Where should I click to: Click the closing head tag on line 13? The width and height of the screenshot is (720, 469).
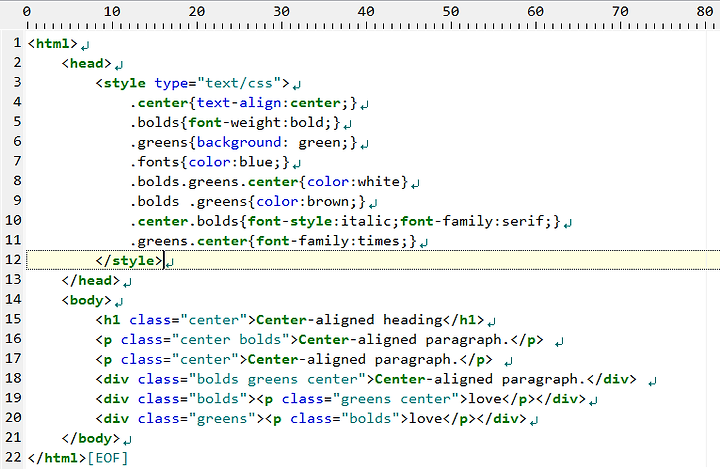[x=90, y=281]
